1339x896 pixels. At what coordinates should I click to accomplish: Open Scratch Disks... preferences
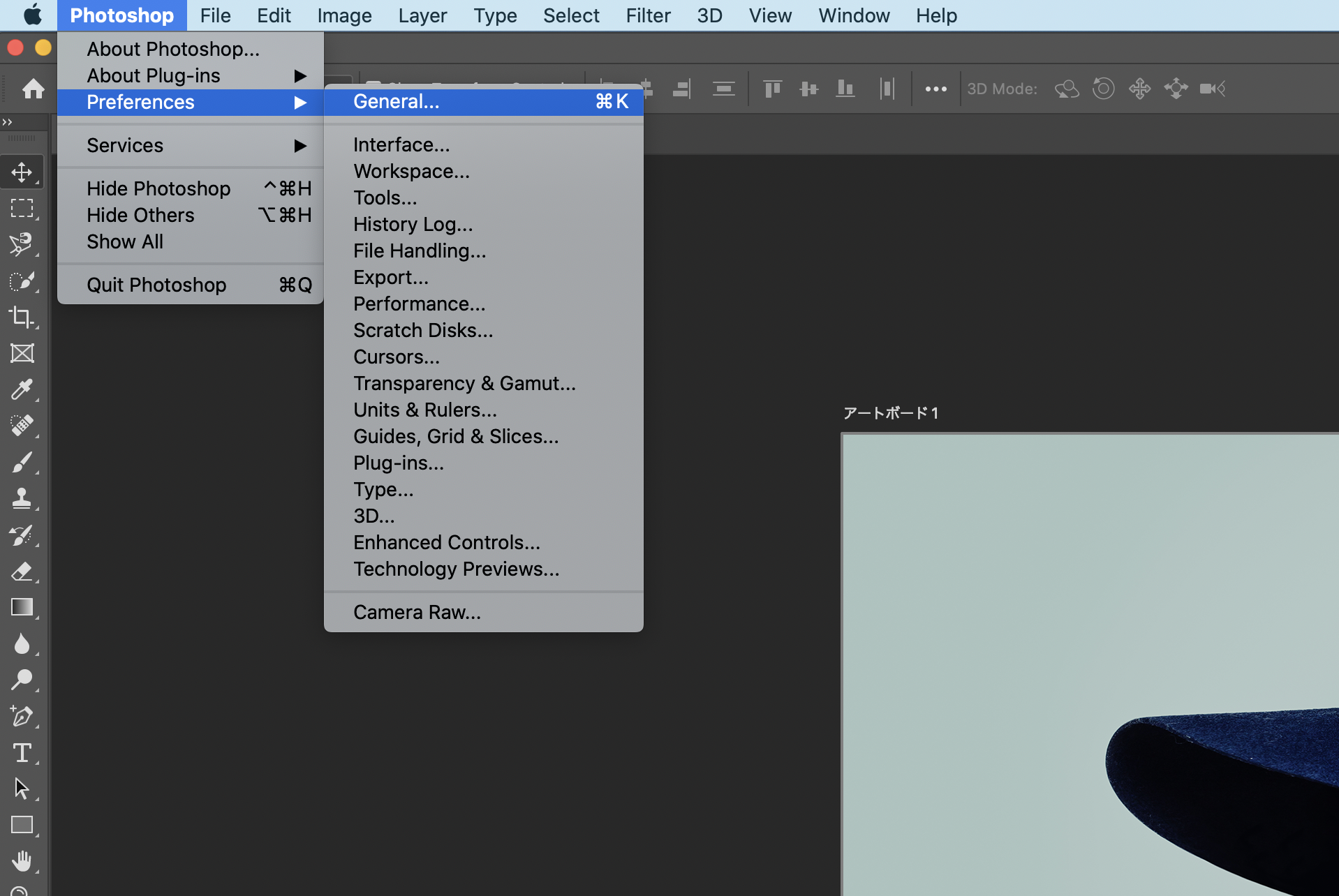pos(483,330)
